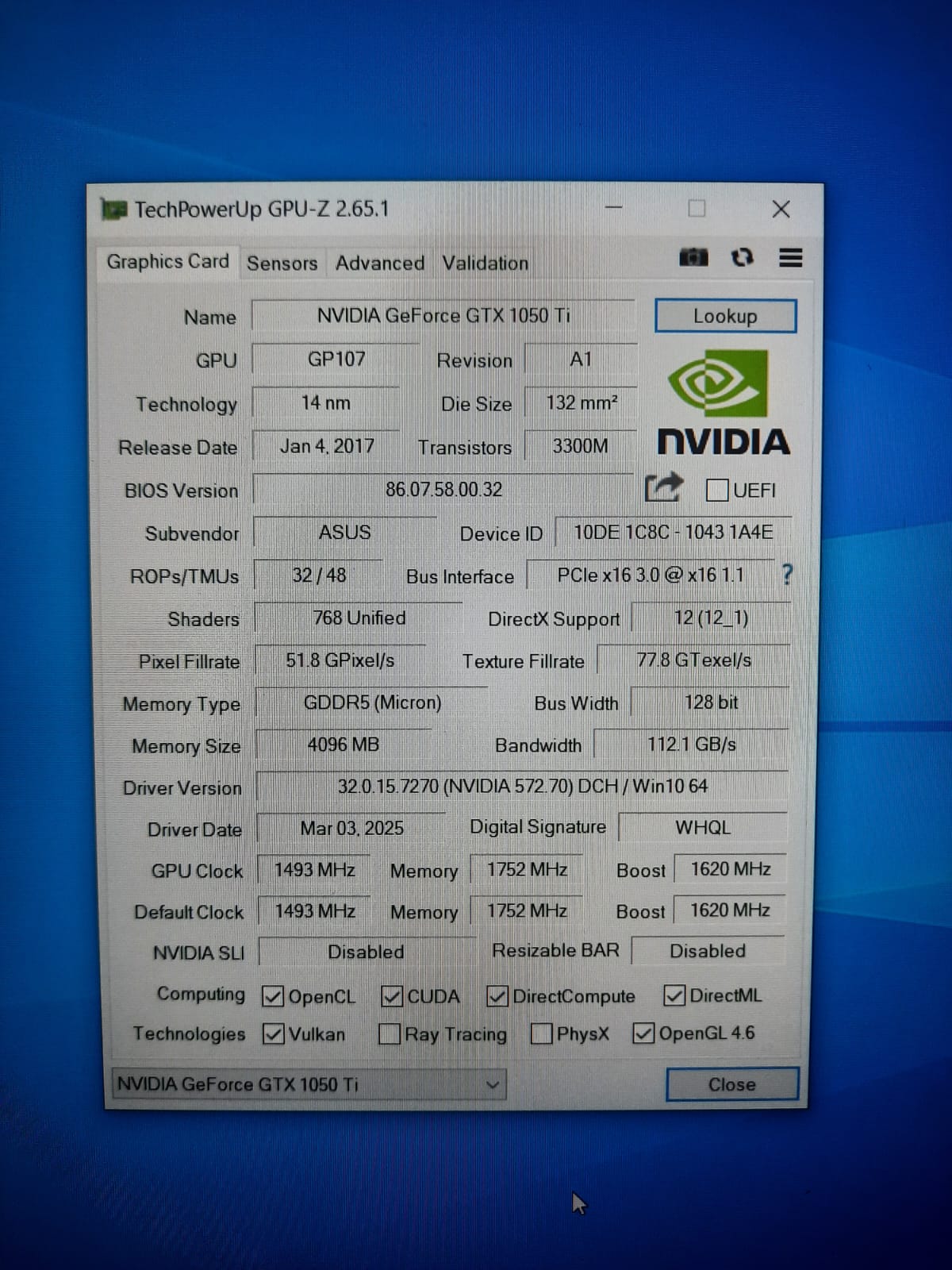Viewport: 952px width, 1270px height.
Task: Click Resizable BAR value Disabled
Action: point(708,951)
